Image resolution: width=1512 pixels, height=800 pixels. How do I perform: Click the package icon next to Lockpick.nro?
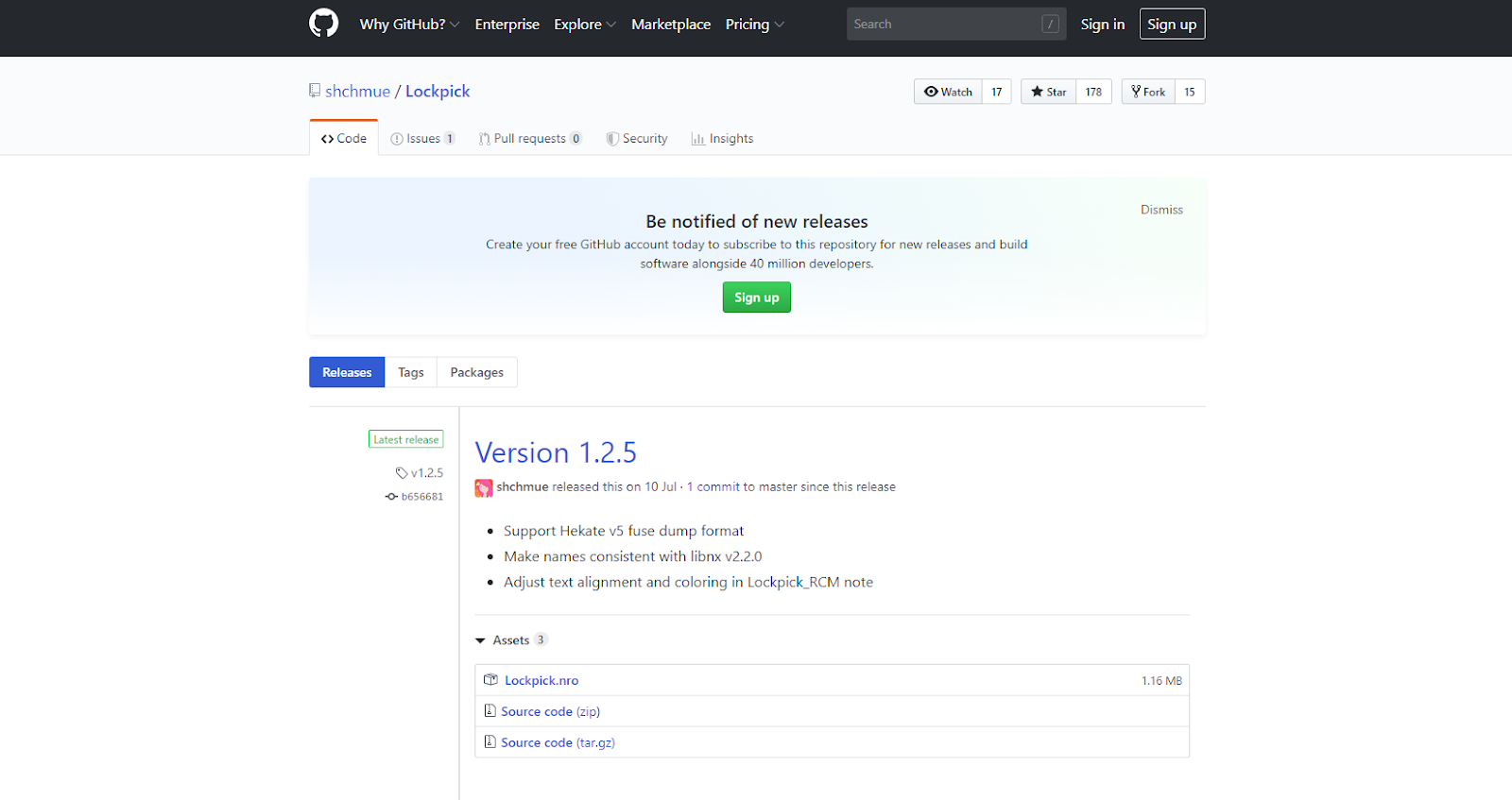[490, 680]
